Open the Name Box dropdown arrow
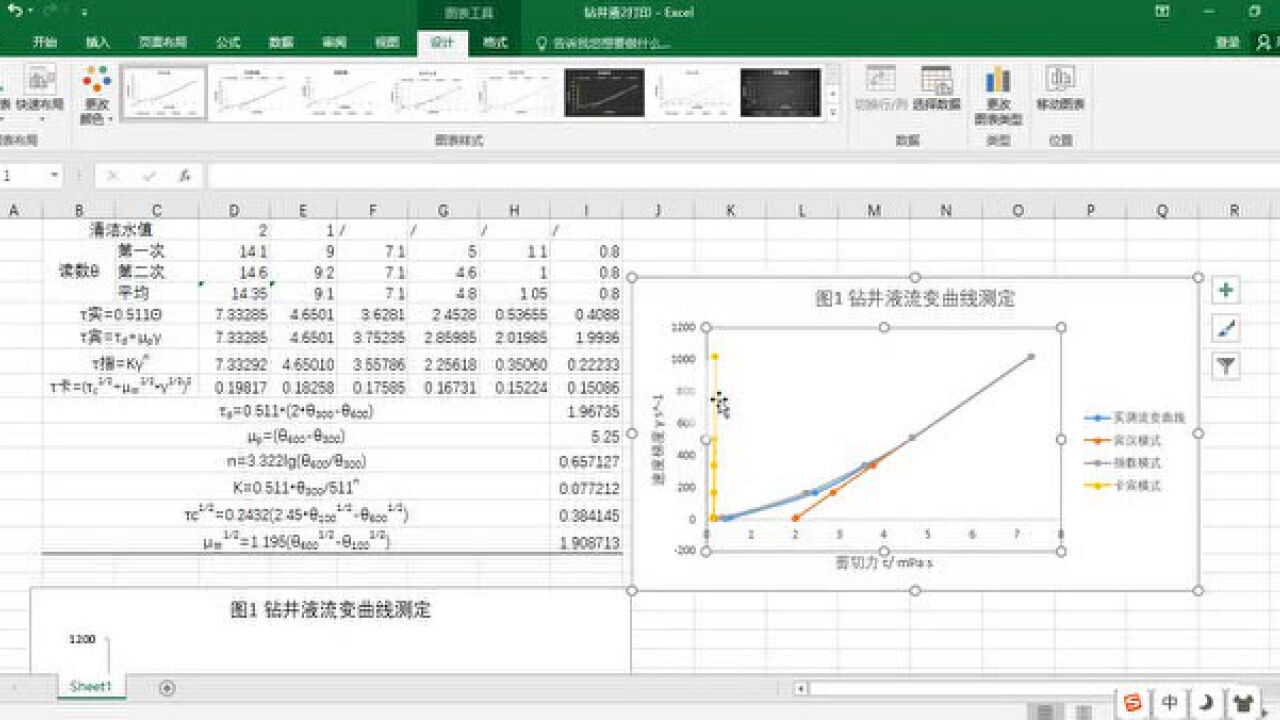The width and height of the screenshot is (1280, 720). point(54,175)
